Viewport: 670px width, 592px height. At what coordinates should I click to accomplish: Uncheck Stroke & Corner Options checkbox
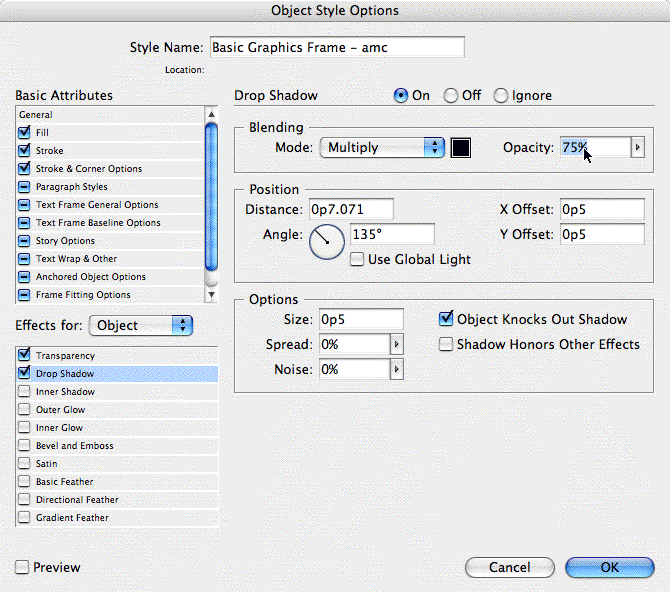[x=24, y=168]
